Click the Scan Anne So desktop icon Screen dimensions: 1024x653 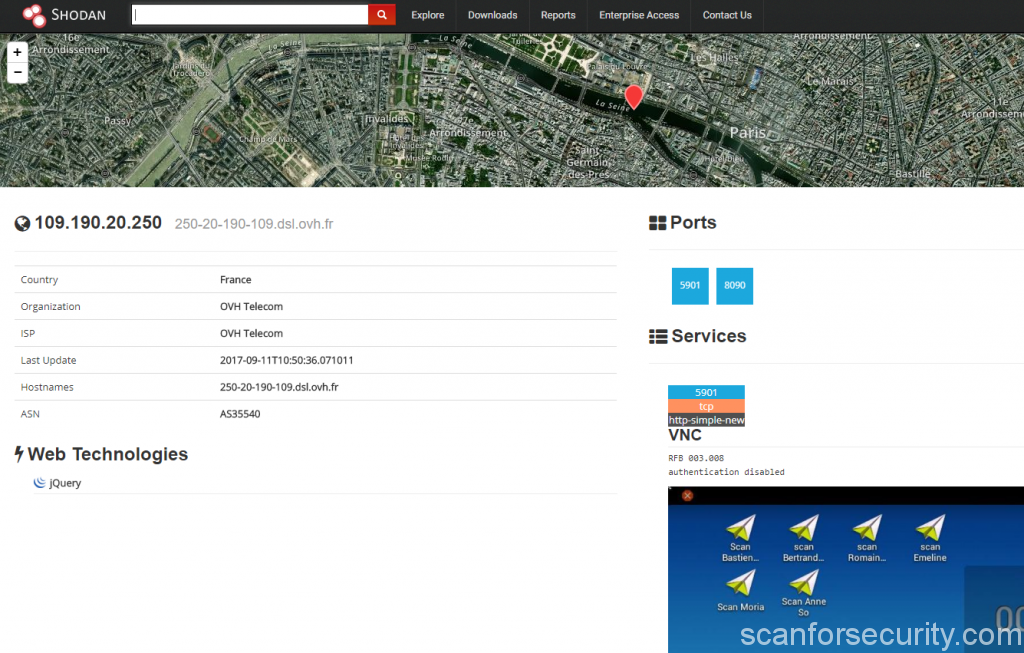[803, 593]
